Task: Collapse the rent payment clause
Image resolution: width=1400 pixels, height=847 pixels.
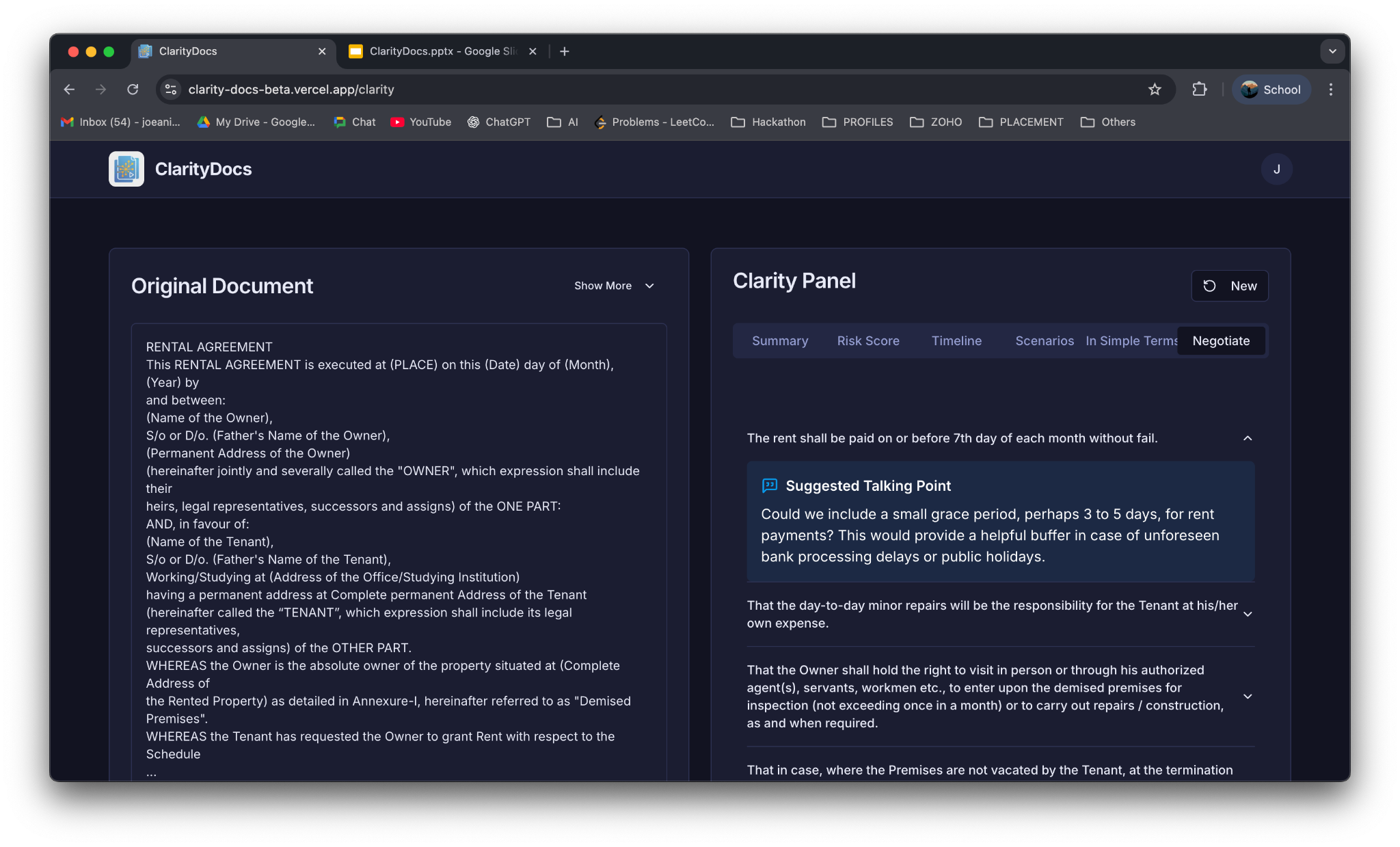Action: 1247,438
